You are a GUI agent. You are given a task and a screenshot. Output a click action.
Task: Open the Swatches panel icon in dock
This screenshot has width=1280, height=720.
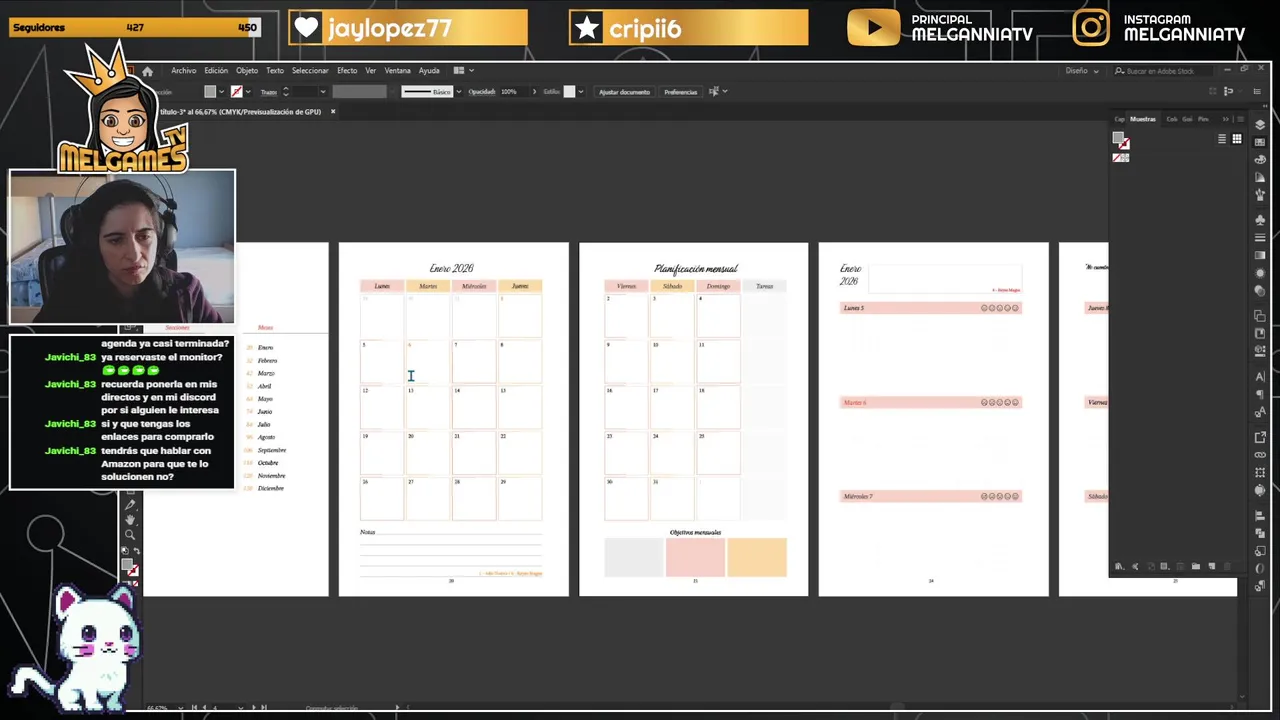click(x=1260, y=142)
